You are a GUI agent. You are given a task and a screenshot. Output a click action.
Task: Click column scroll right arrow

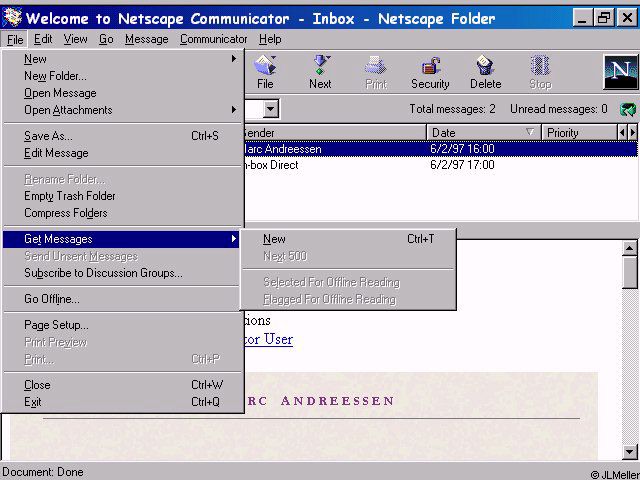tap(632, 133)
